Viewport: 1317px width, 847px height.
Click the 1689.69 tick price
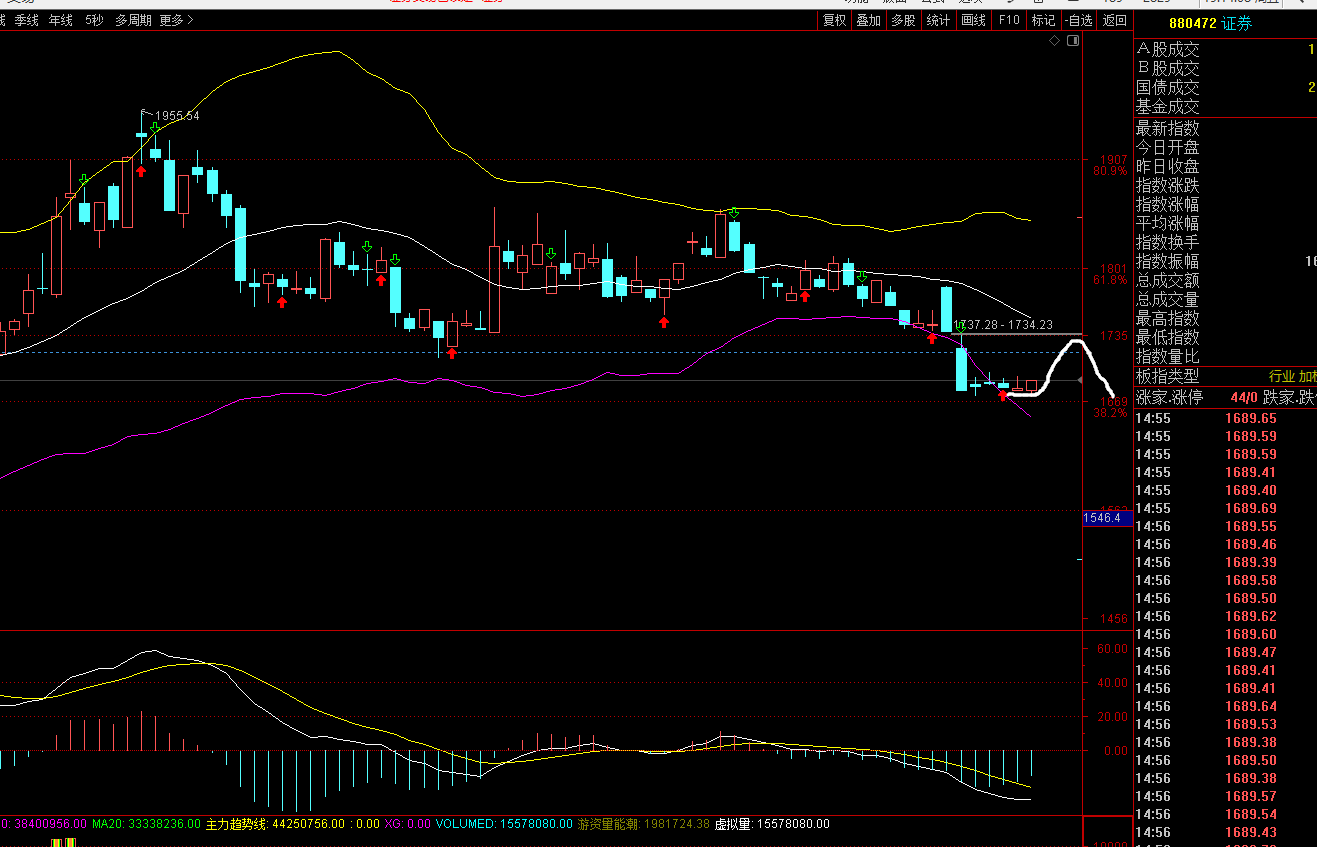pos(1250,508)
